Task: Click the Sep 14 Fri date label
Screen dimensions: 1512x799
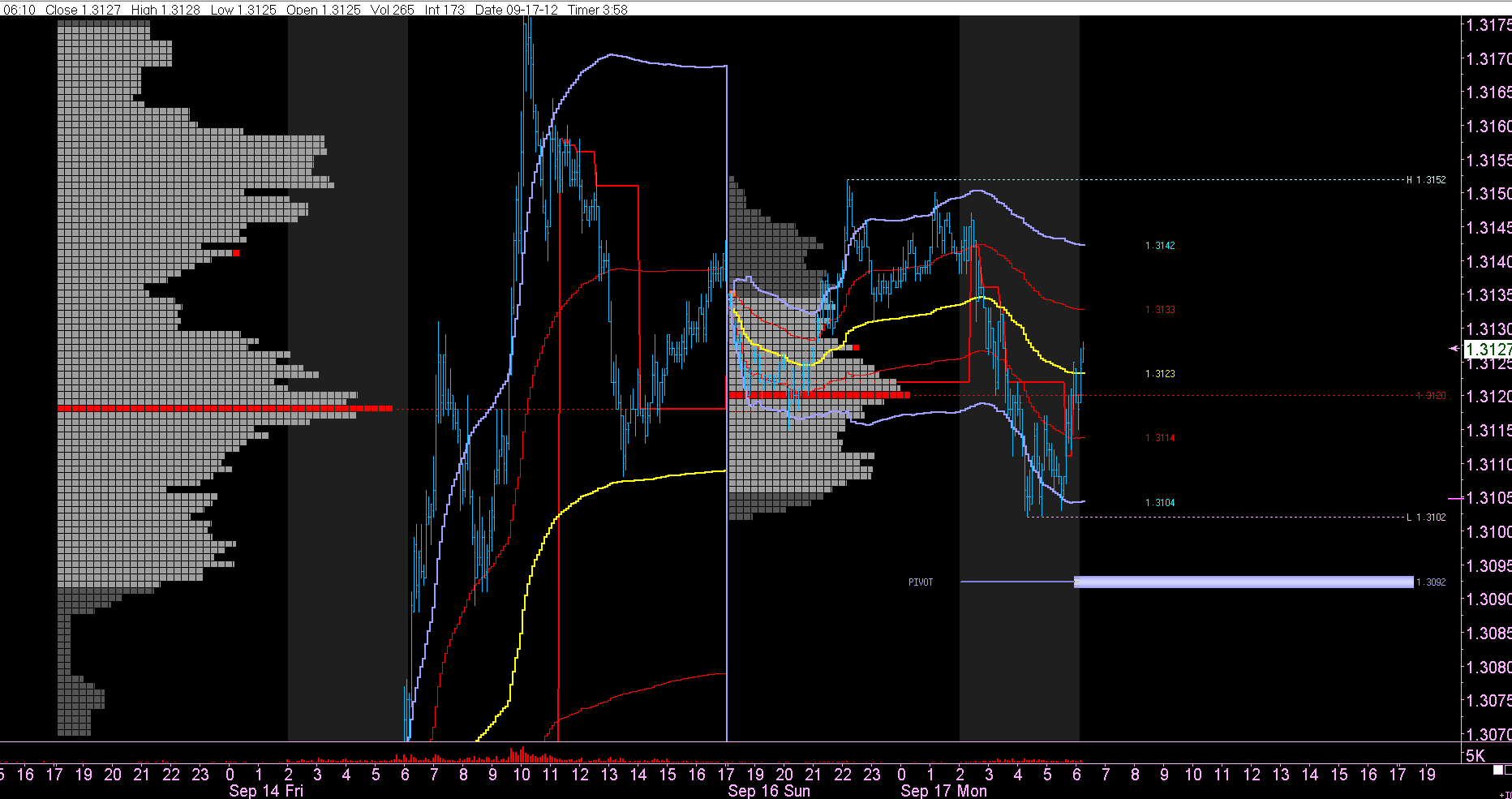Action: click(x=266, y=791)
